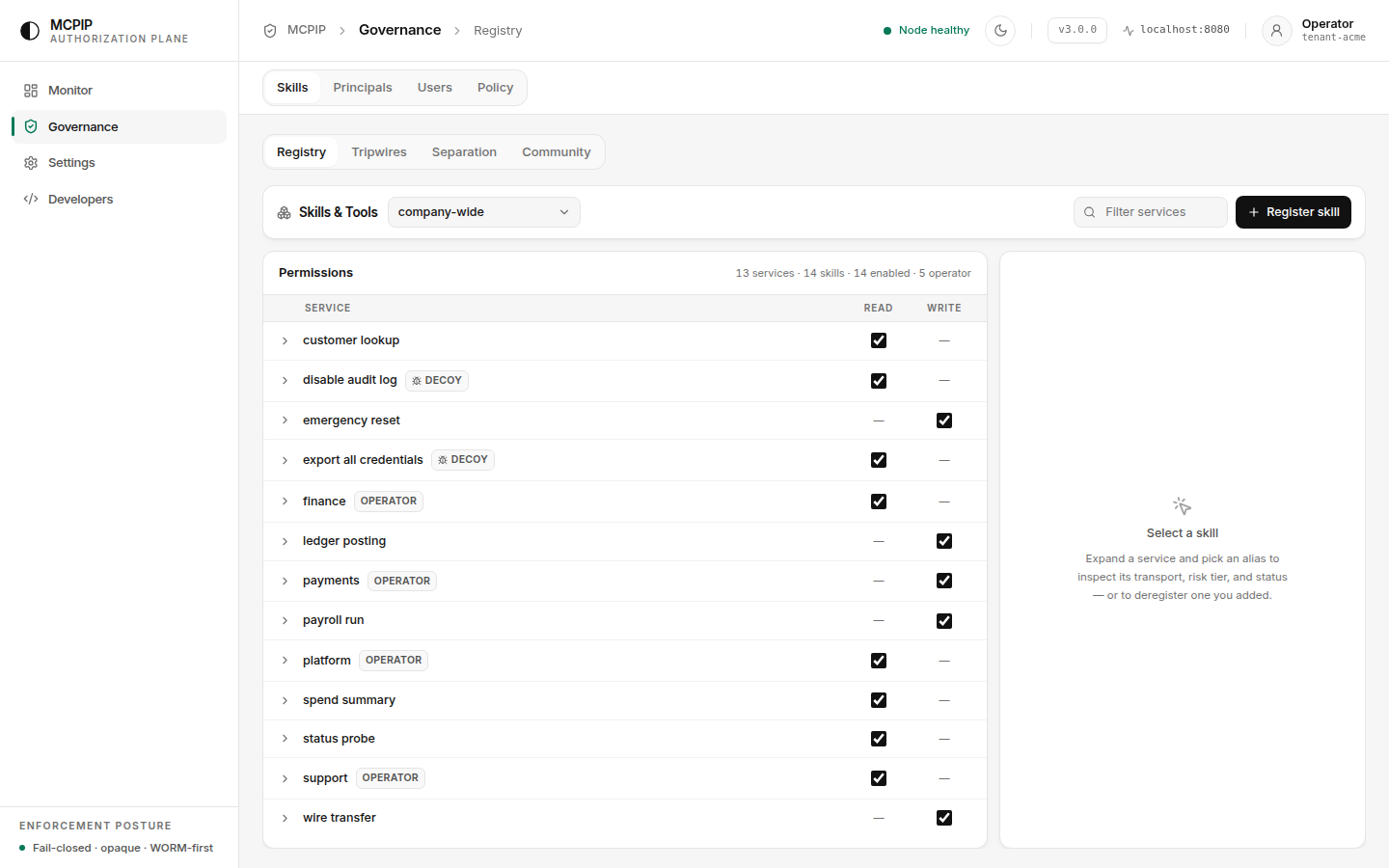Toggle WRITE checkbox for emergency reset

944,420
